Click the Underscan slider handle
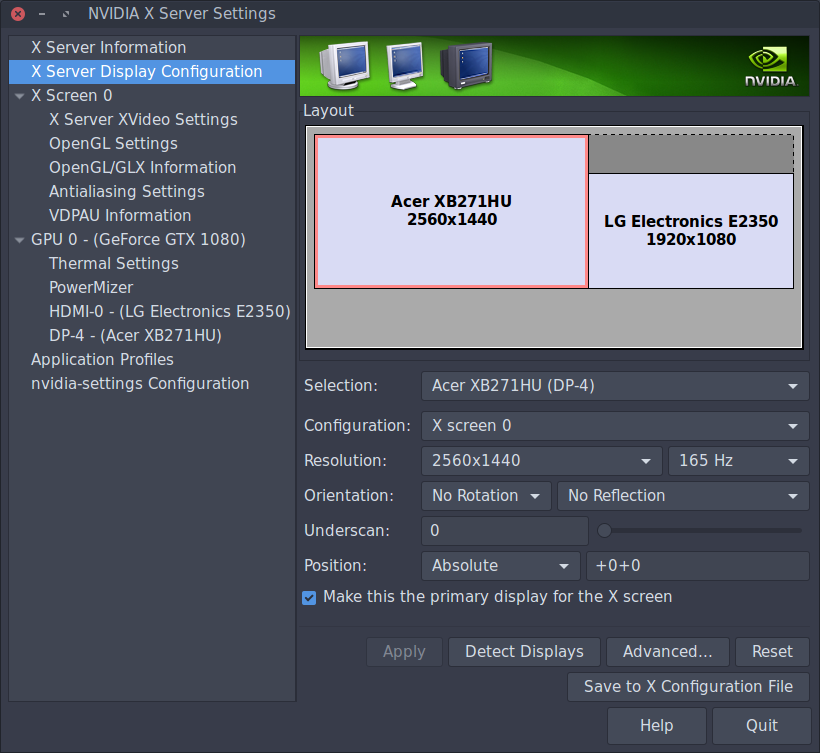 (x=604, y=531)
